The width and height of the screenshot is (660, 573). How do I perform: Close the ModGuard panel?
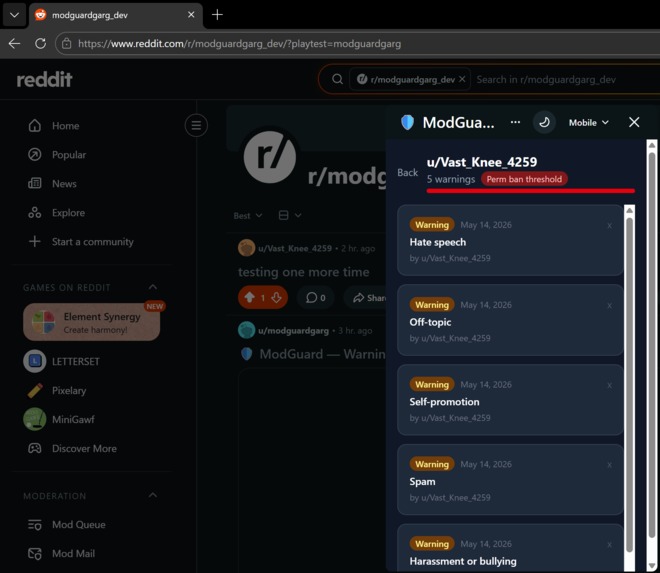click(x=634, y=123)
